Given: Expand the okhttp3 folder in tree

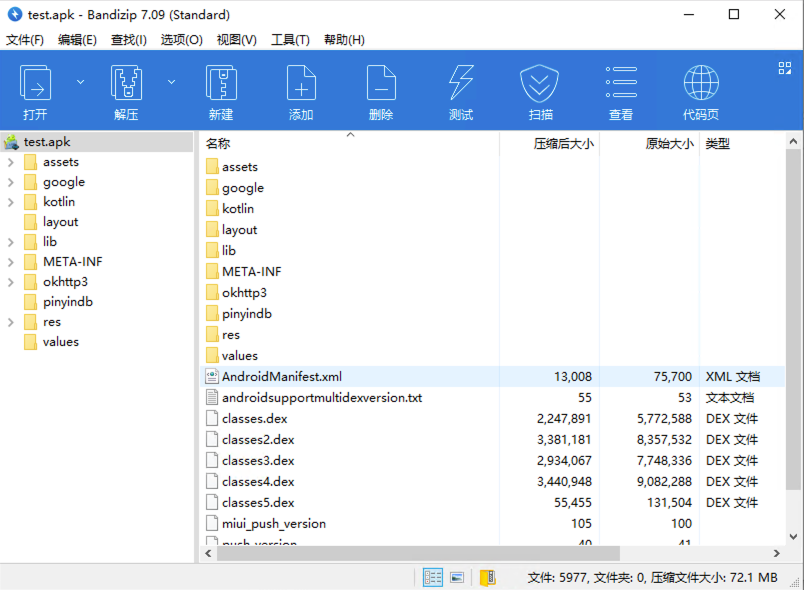Looking at the screenshot, I should click(x=11, y=282).
